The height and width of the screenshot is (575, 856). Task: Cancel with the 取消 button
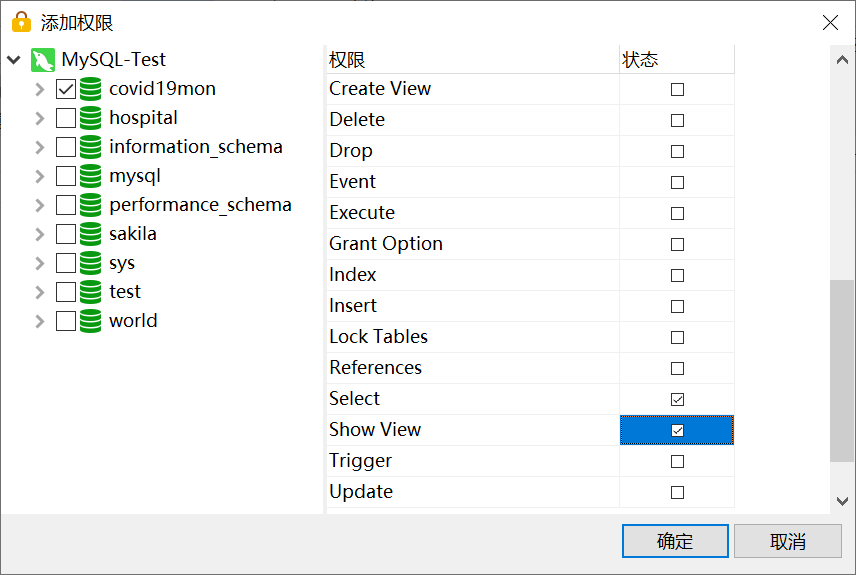788,541
